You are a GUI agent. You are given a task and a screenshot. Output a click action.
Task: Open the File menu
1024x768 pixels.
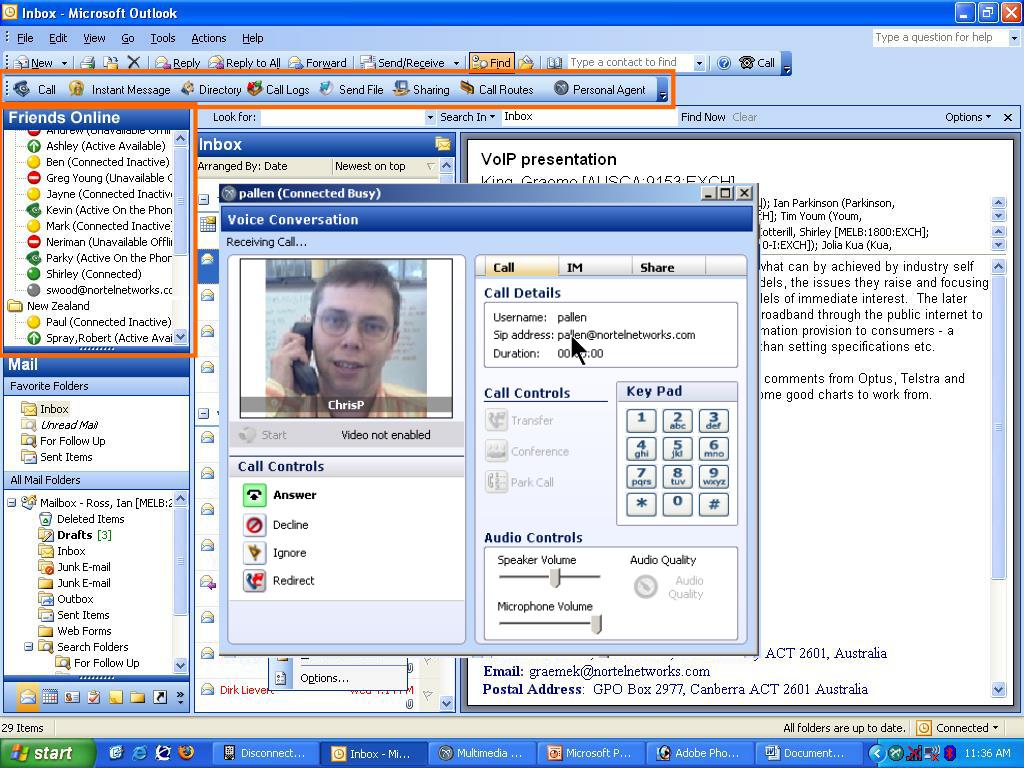coord(25,38)
